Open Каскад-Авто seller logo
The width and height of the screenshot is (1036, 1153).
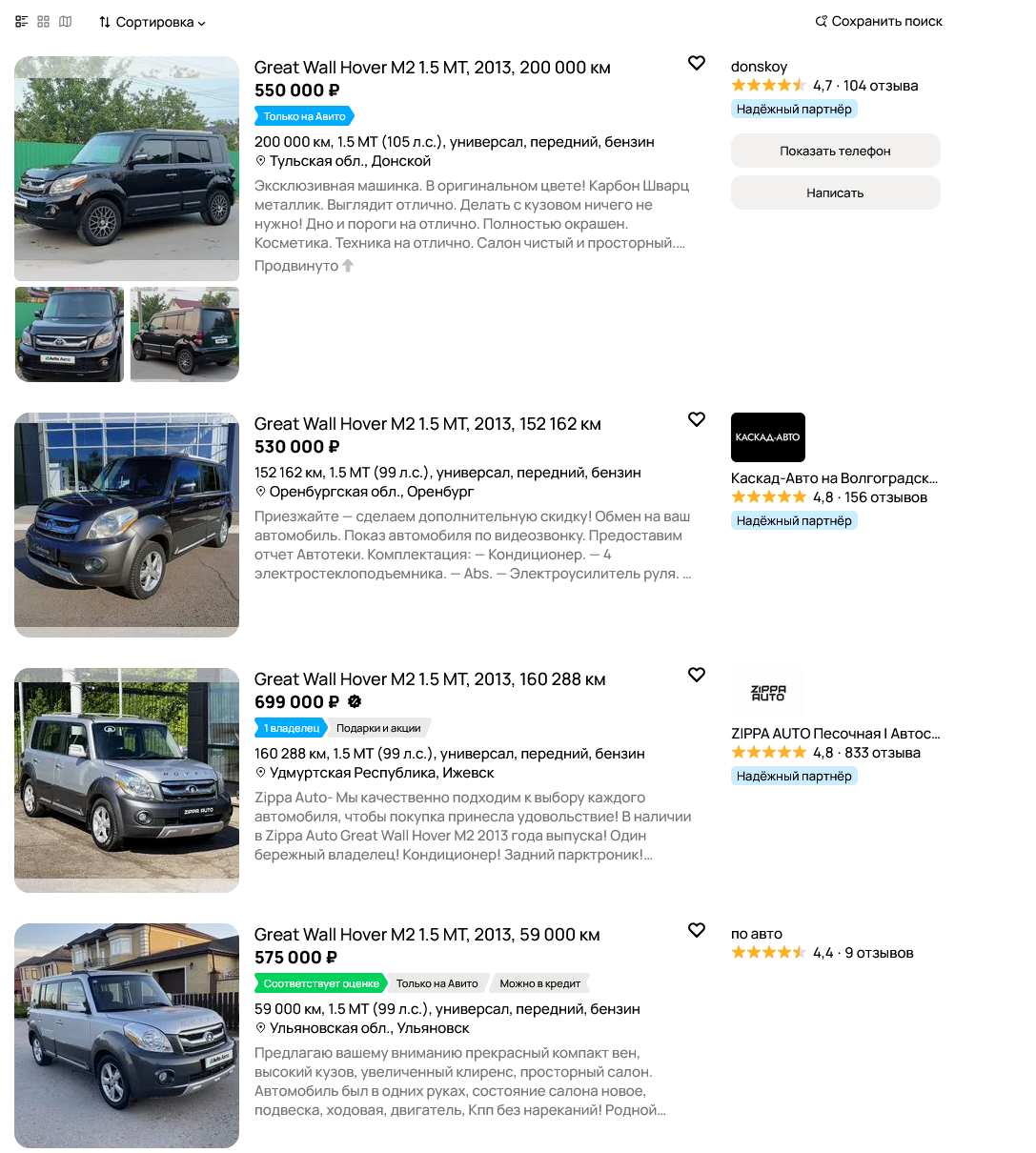pyautogui.click(x=767, y=437)
